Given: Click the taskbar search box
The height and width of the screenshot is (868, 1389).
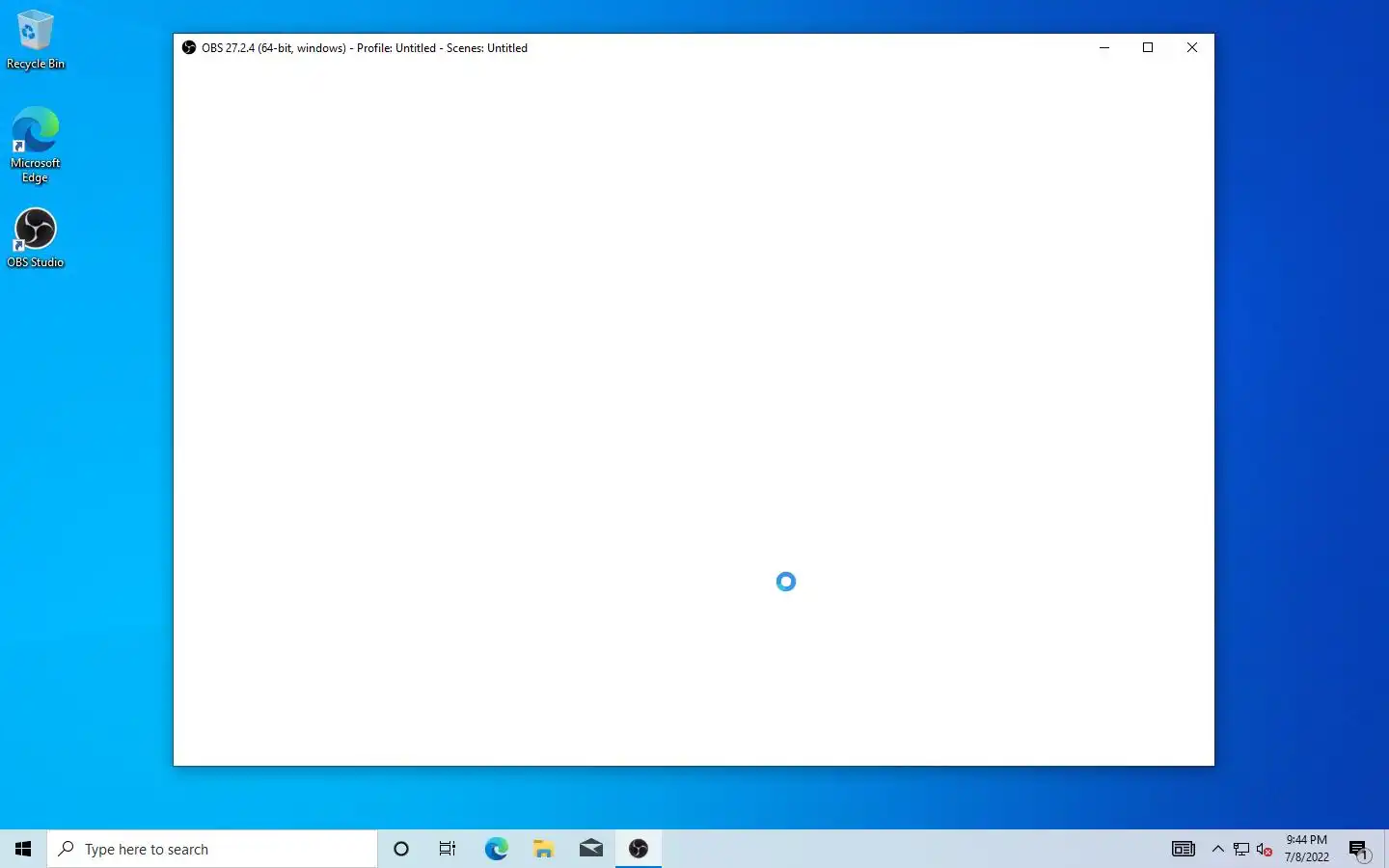Looking at the screenshot, I should 212,849.
